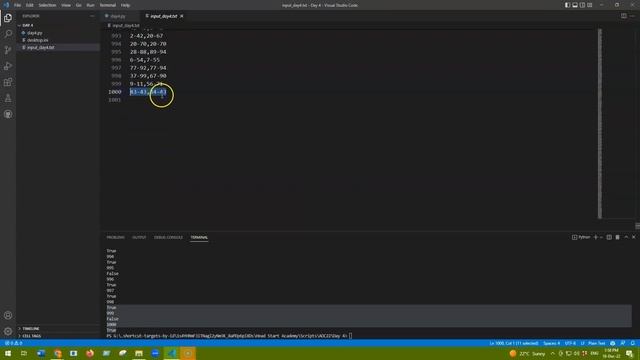Open the Explorer view in activity bar
Viewport: 640px width, 360px height.
[8, 18]
